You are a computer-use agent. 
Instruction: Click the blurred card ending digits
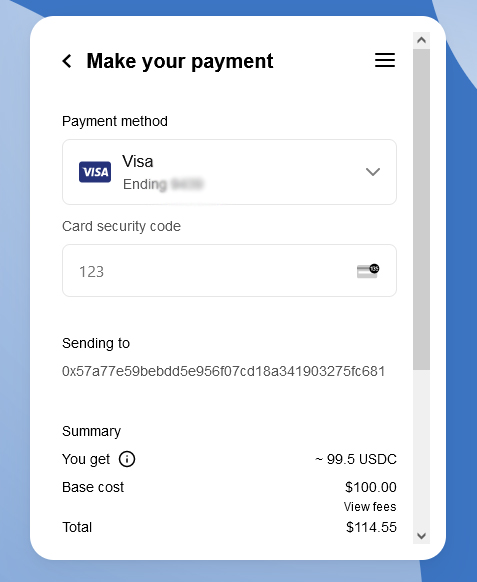click(187, 184)
